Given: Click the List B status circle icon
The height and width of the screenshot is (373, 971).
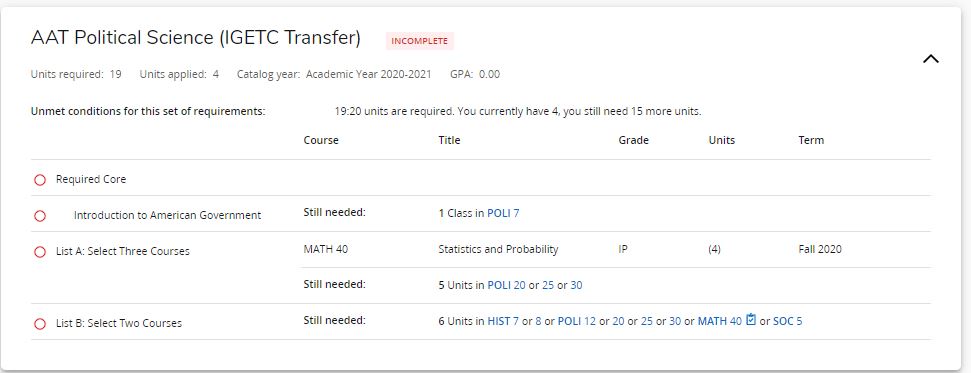Looking at the screenshot, I should [40, 323].
